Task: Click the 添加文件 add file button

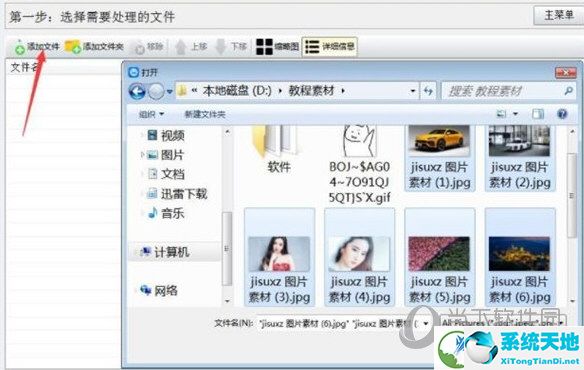Action: [x=37, y=47]
